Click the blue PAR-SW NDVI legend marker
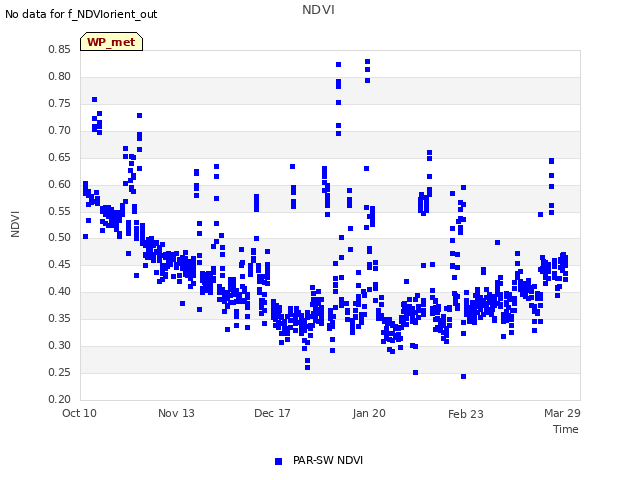 pyautogui.click(x=278, y=461)
